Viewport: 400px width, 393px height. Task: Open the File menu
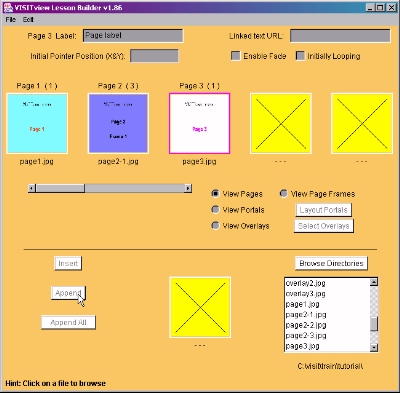click(x=11, y=20)
